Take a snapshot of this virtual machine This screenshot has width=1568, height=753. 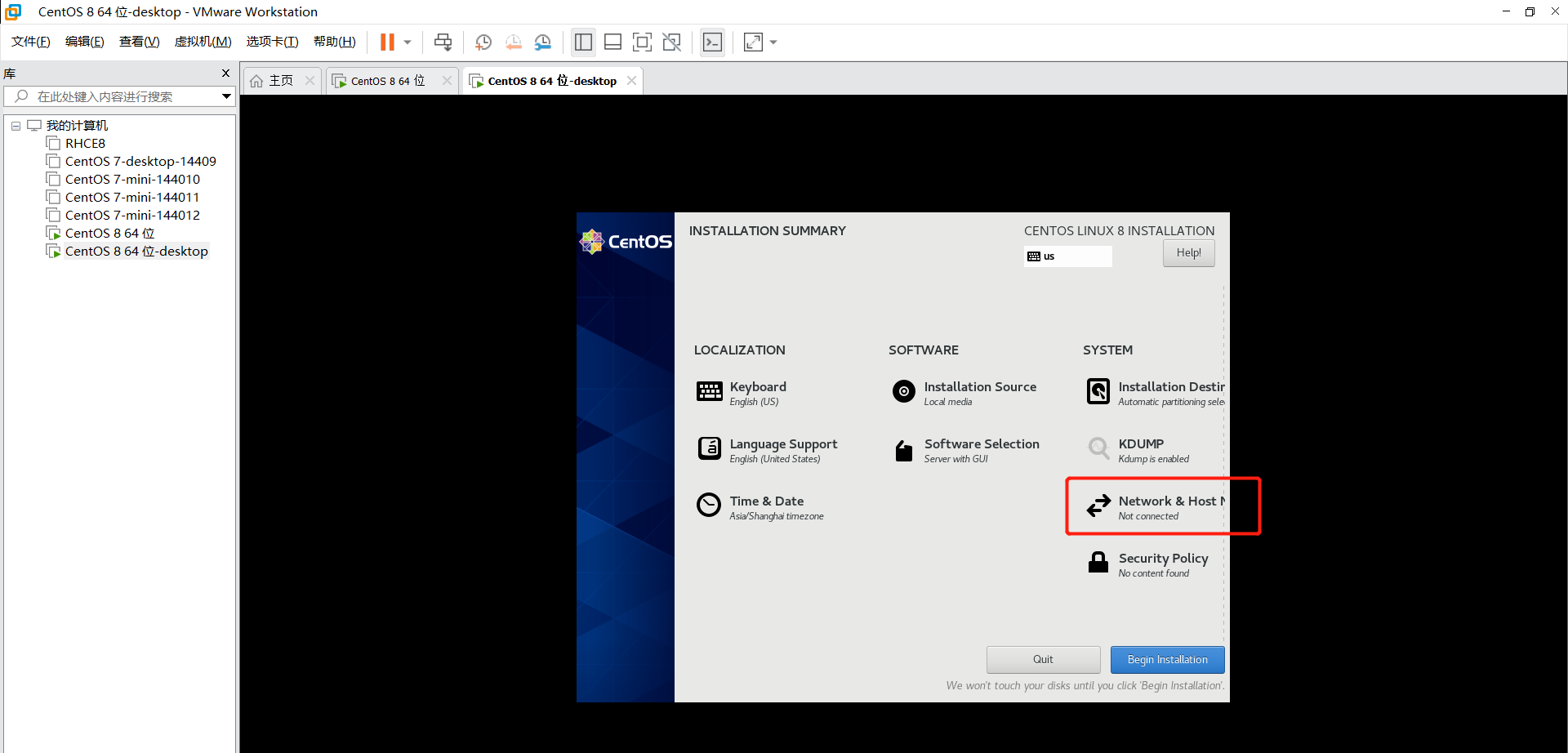[x=483, y=42]
